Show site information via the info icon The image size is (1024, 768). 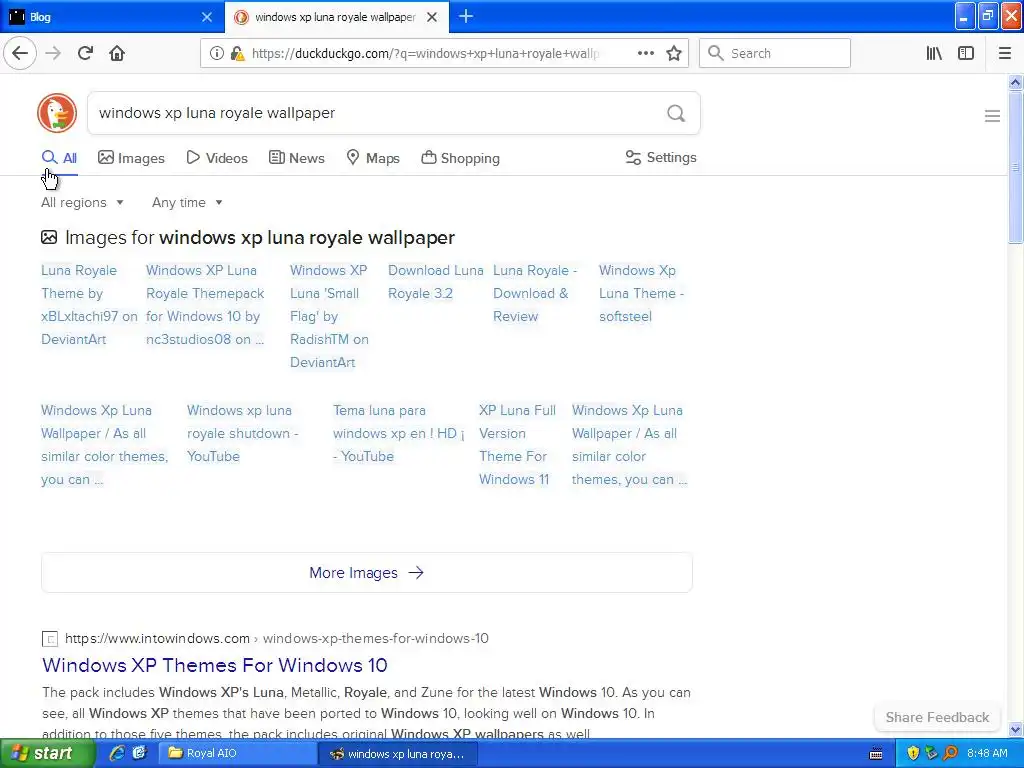click(216, 54)
